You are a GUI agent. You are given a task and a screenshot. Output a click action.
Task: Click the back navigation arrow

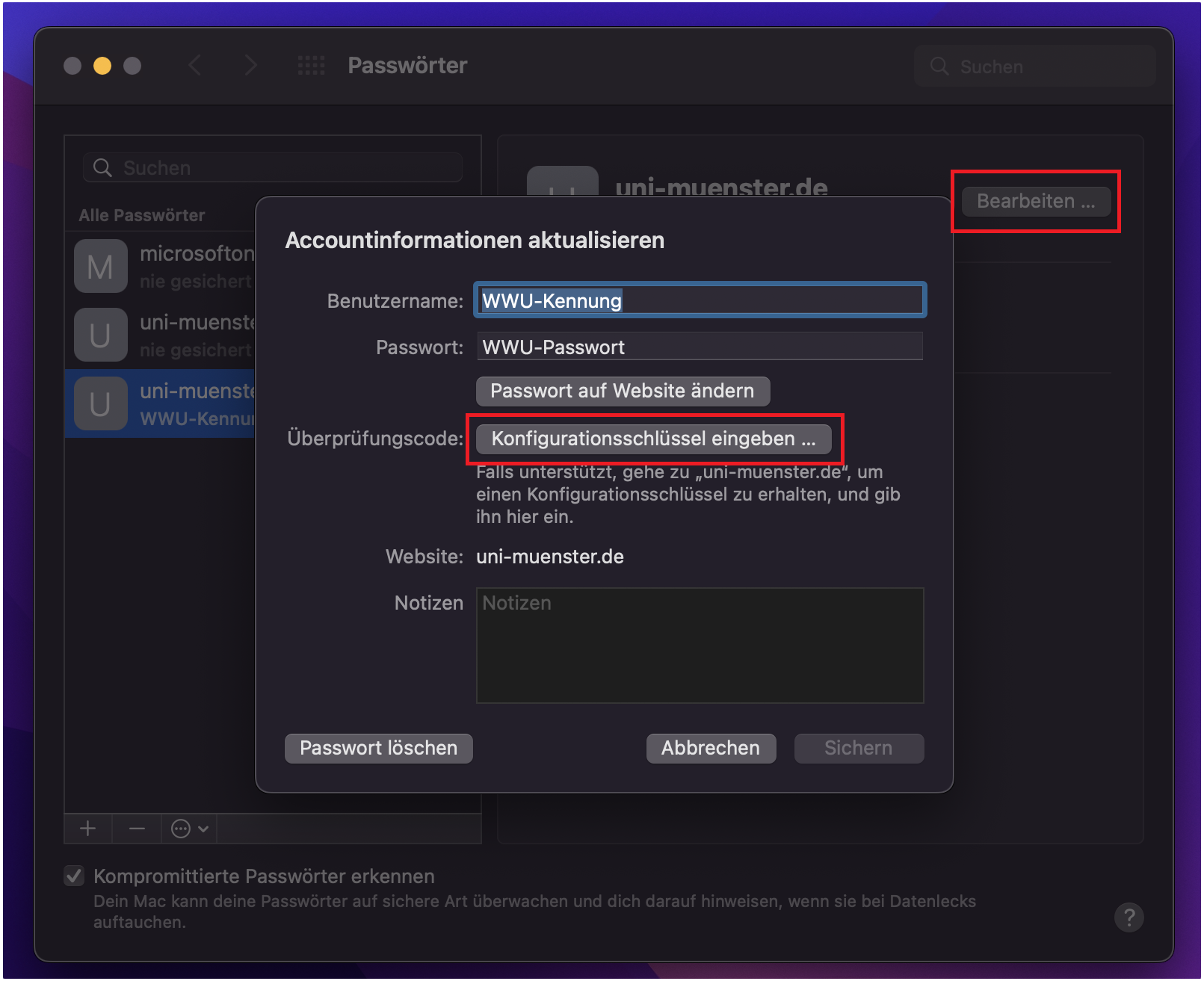tap(194, 65)
